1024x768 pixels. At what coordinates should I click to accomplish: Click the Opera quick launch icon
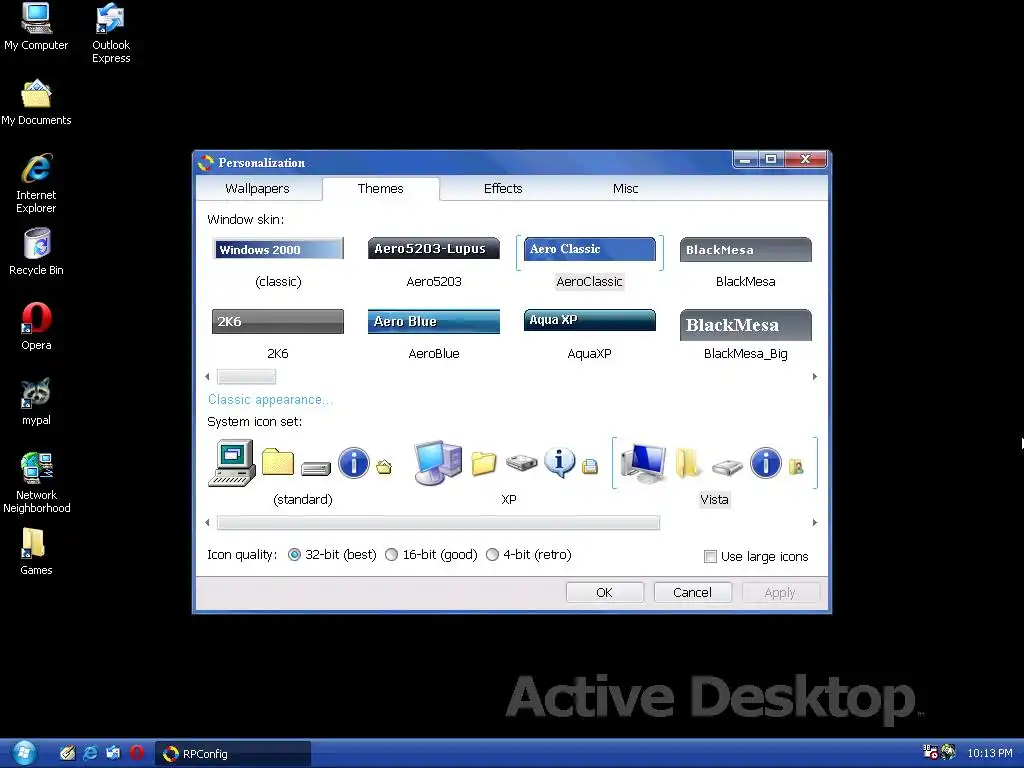[136, 753]
